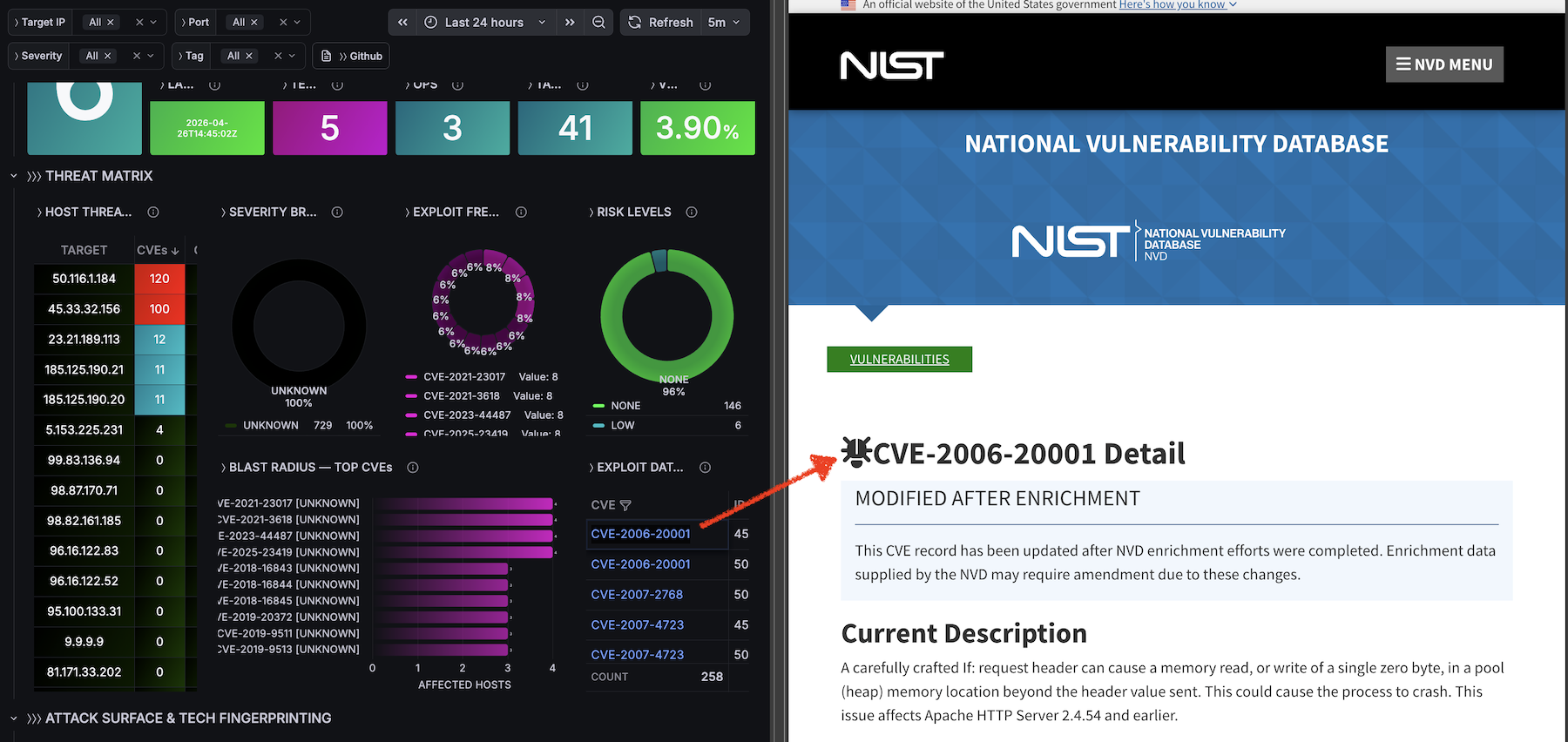Open the HOST THREA... panel title menu
The image size is (1568, 742).
(84, 212)
